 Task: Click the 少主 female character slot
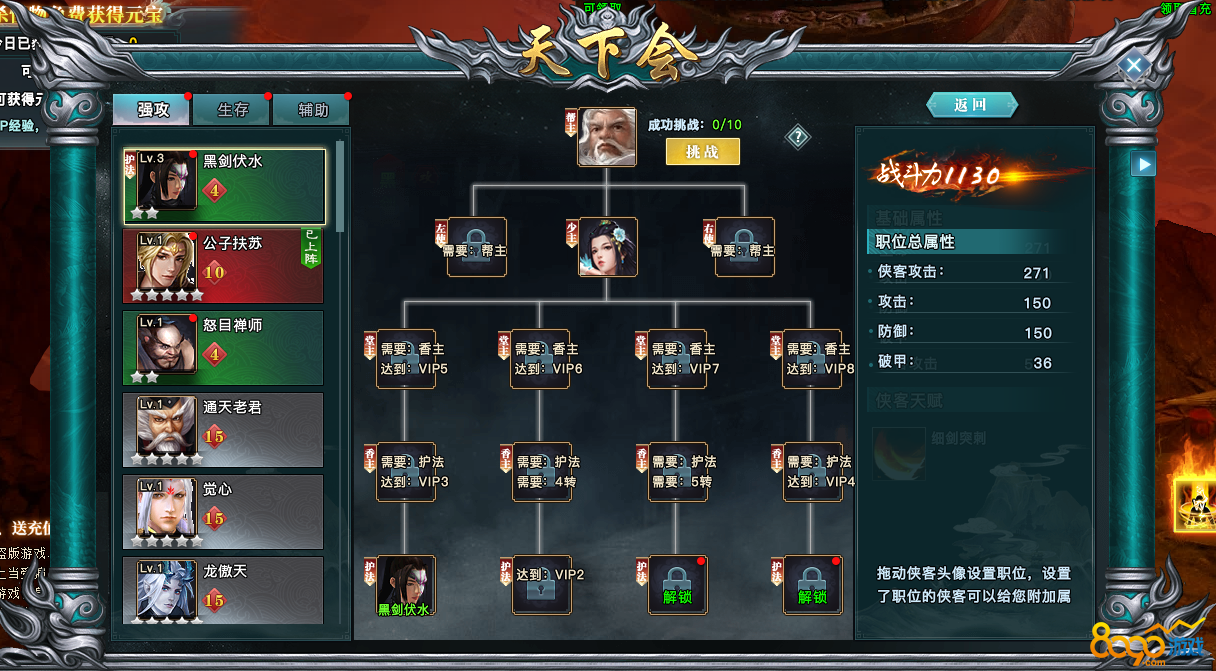pos(607,247)
